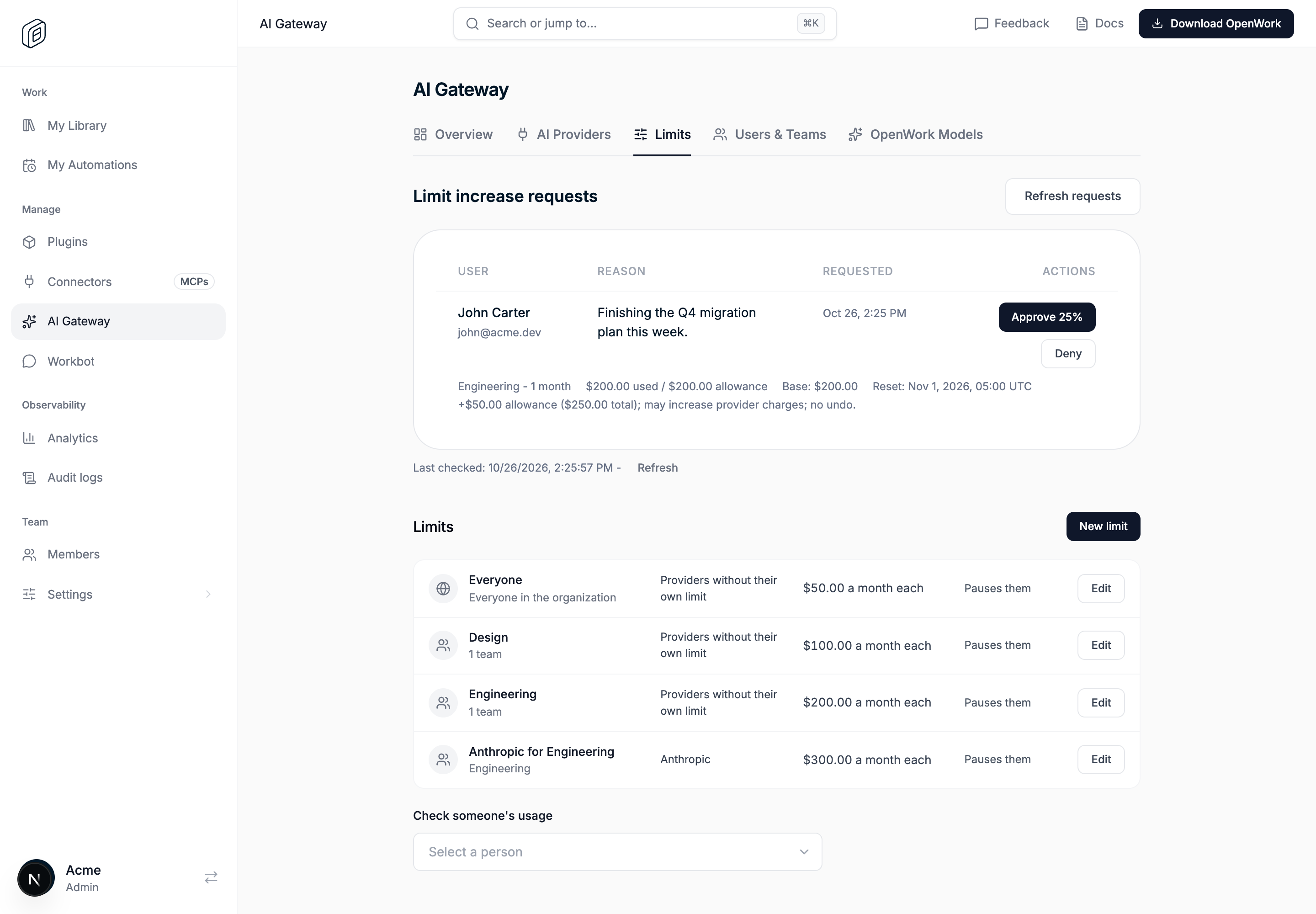
Task: Open Members people icon
Action: tap(29, 554)
